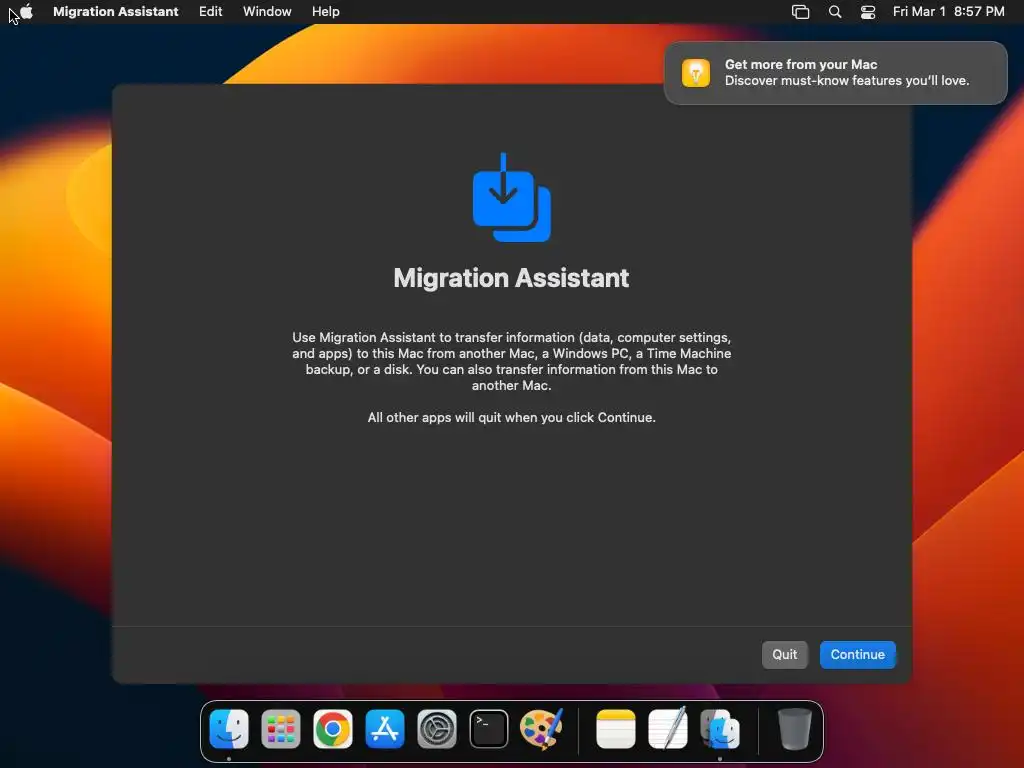
Task: Open App Store from the Dock
Action: click(385, 729)
